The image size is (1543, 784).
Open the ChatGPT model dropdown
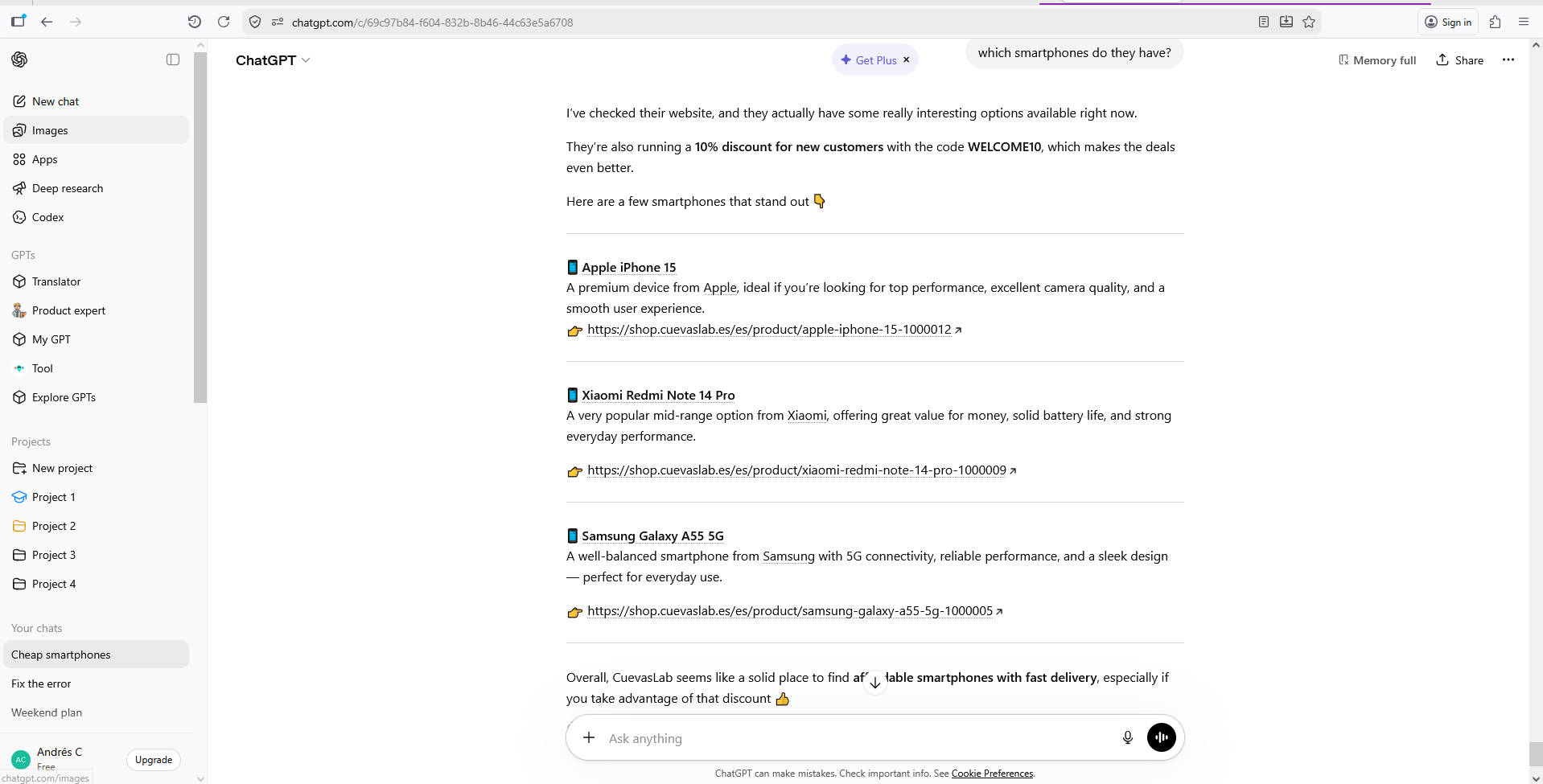[x=273, y=60]
